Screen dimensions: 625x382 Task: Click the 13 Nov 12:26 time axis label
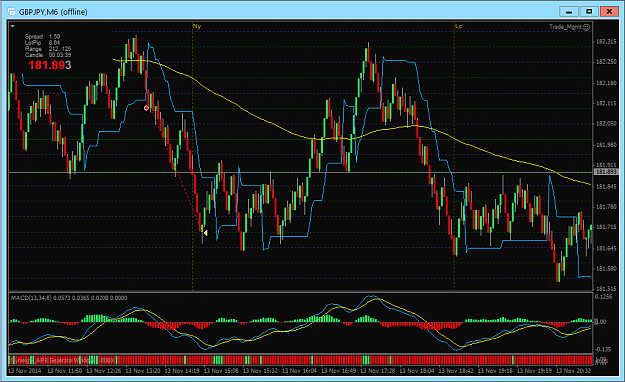click(x=104, y=370)
